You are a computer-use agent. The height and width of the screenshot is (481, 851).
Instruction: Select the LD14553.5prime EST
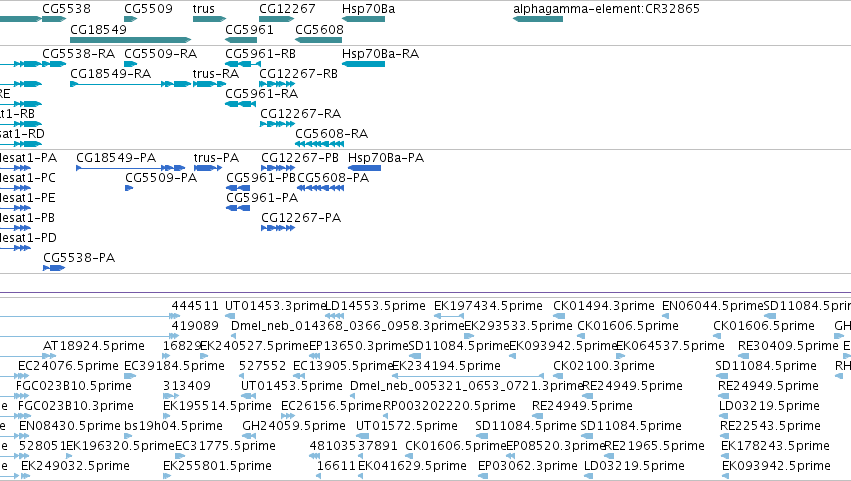334,316
